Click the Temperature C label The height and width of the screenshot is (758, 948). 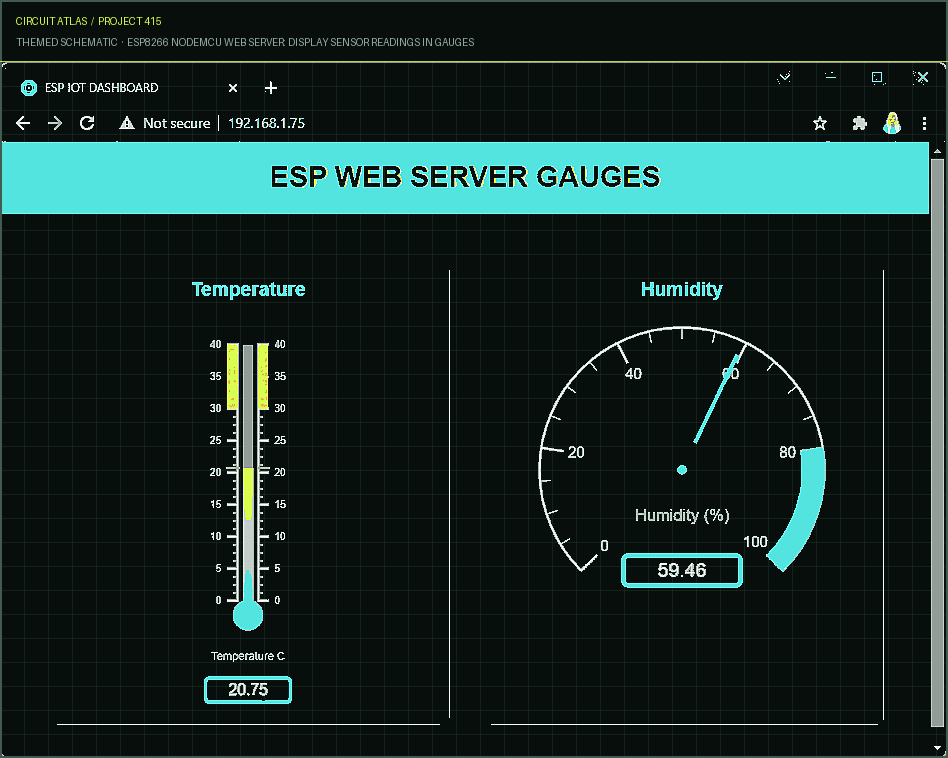click(x=248, y=656)
